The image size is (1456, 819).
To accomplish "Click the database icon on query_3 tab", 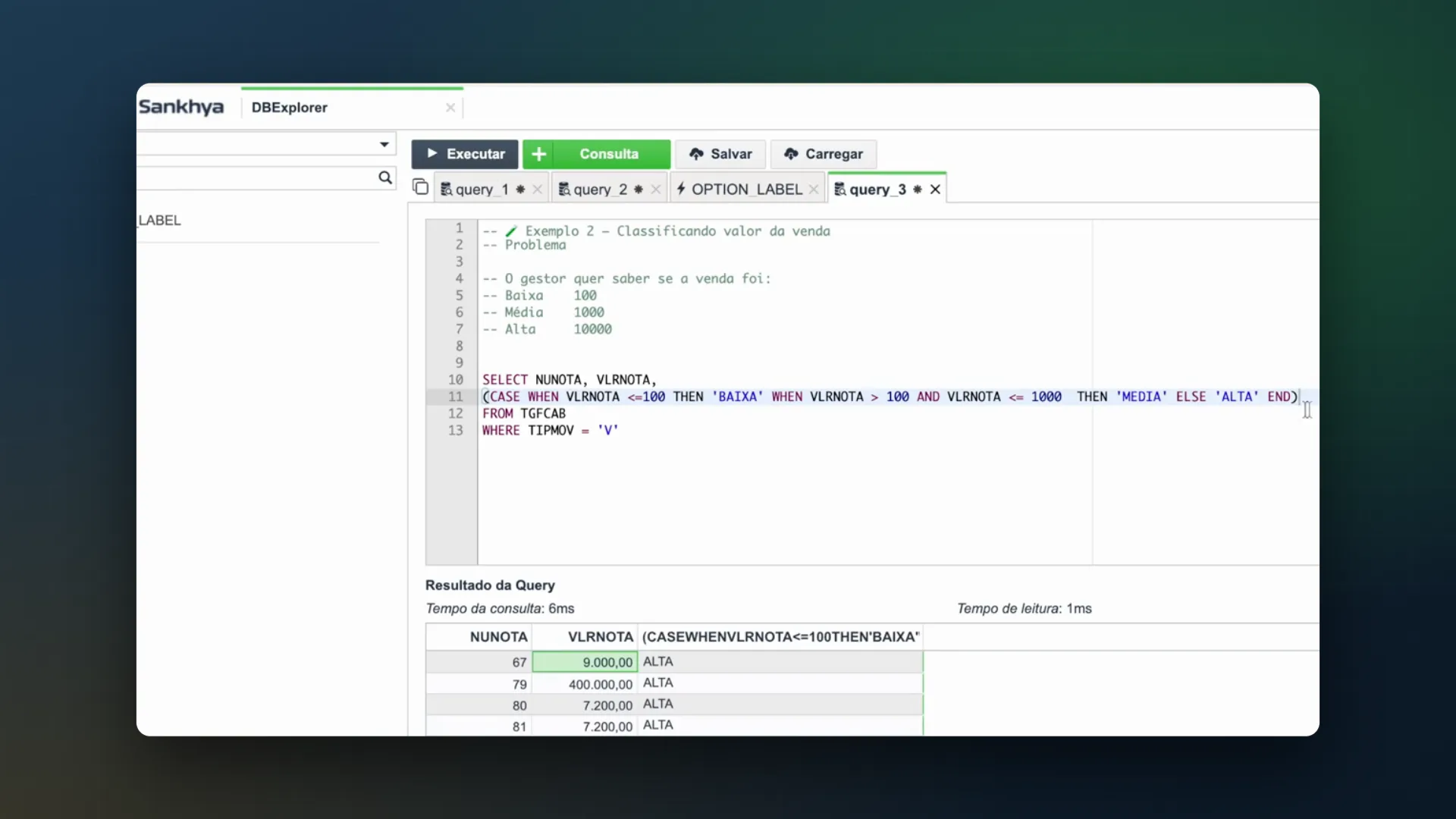I will tap(840, 190).
